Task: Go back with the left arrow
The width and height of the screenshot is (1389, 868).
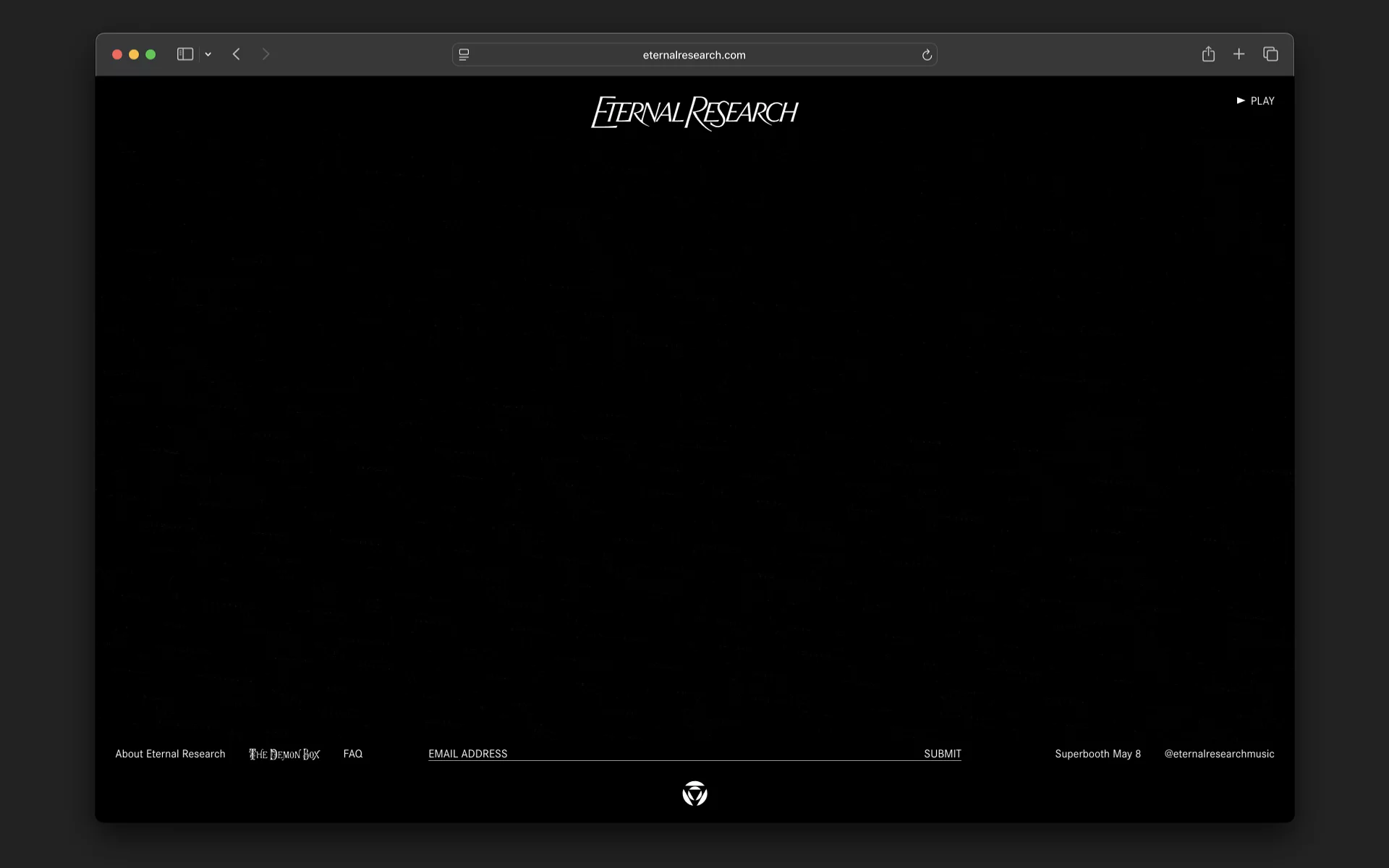Action: click(x=237, y=54)
